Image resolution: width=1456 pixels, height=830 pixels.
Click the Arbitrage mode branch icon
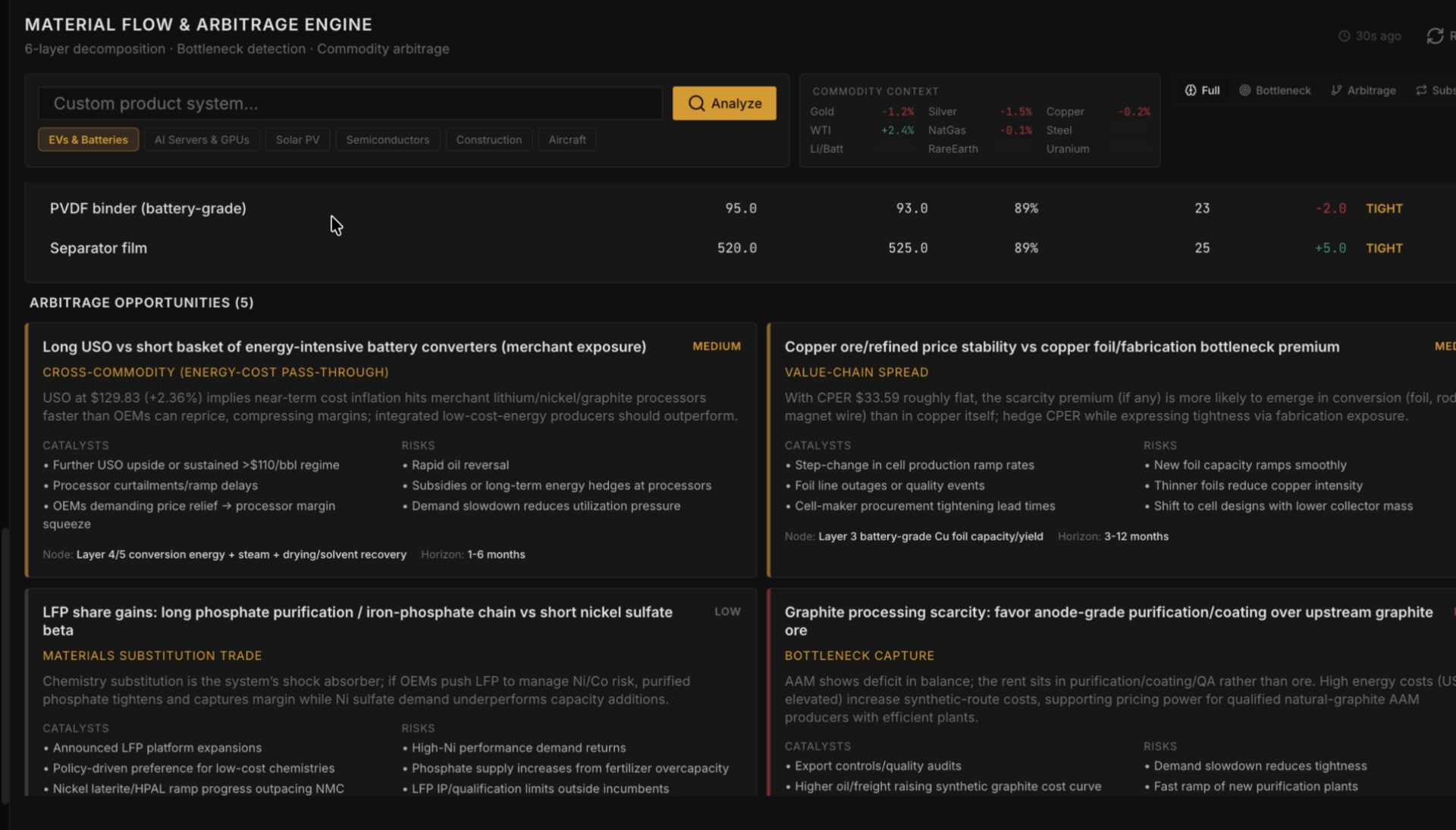1336,90
